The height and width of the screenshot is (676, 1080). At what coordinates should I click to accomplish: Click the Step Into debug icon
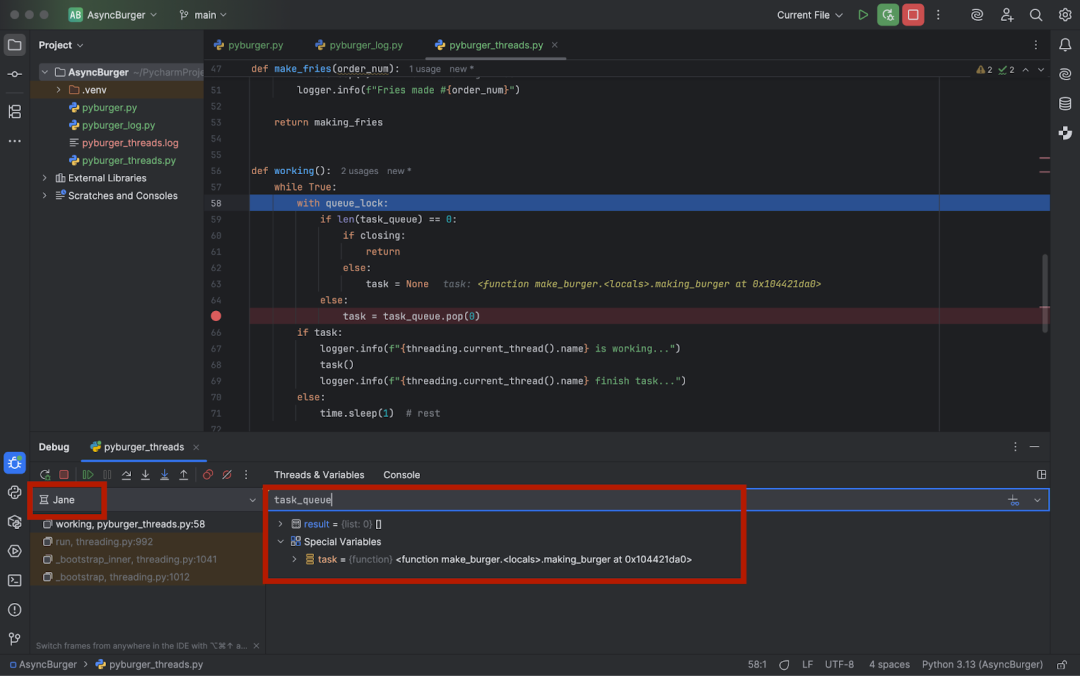pos(145,475)
